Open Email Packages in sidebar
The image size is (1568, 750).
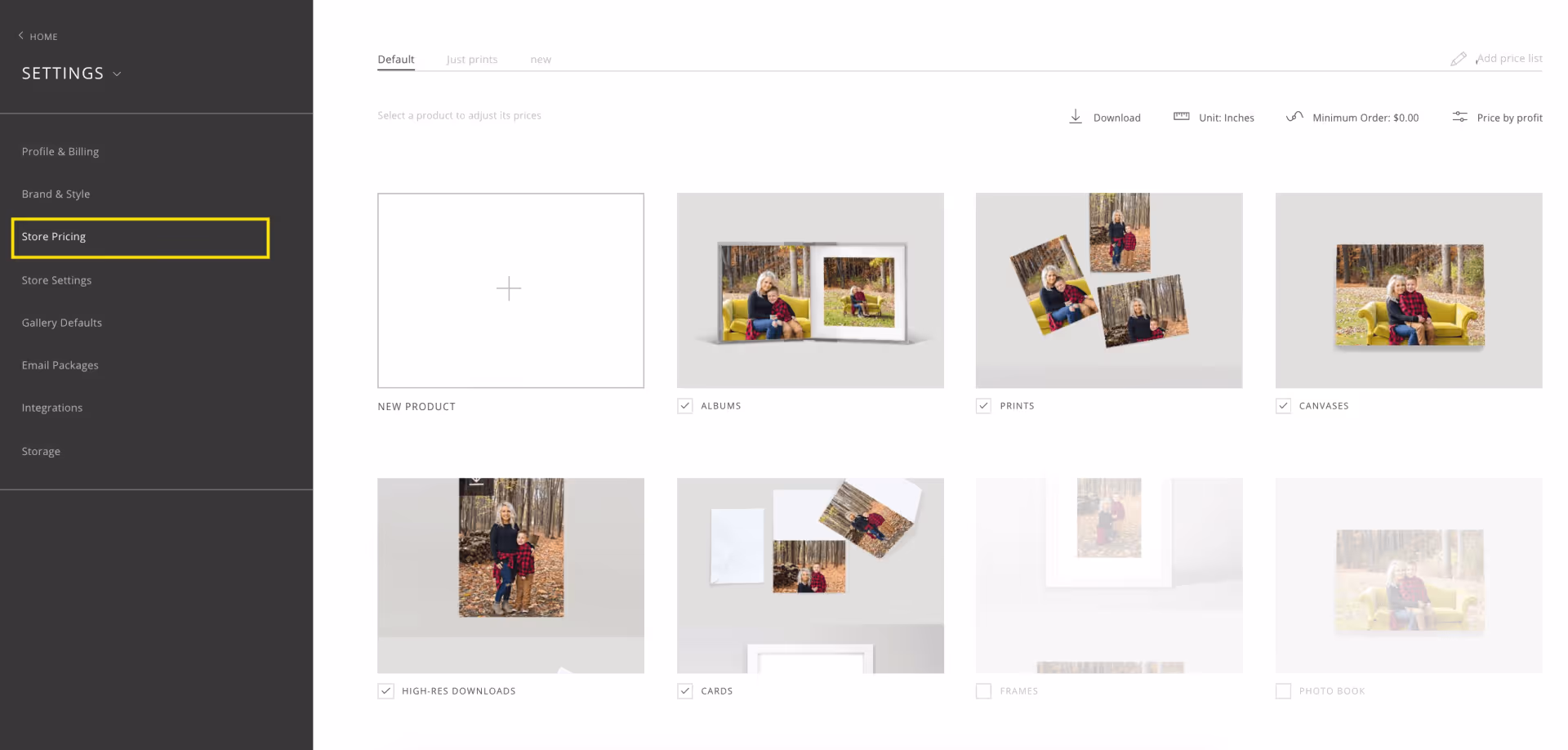click(60, 365)
